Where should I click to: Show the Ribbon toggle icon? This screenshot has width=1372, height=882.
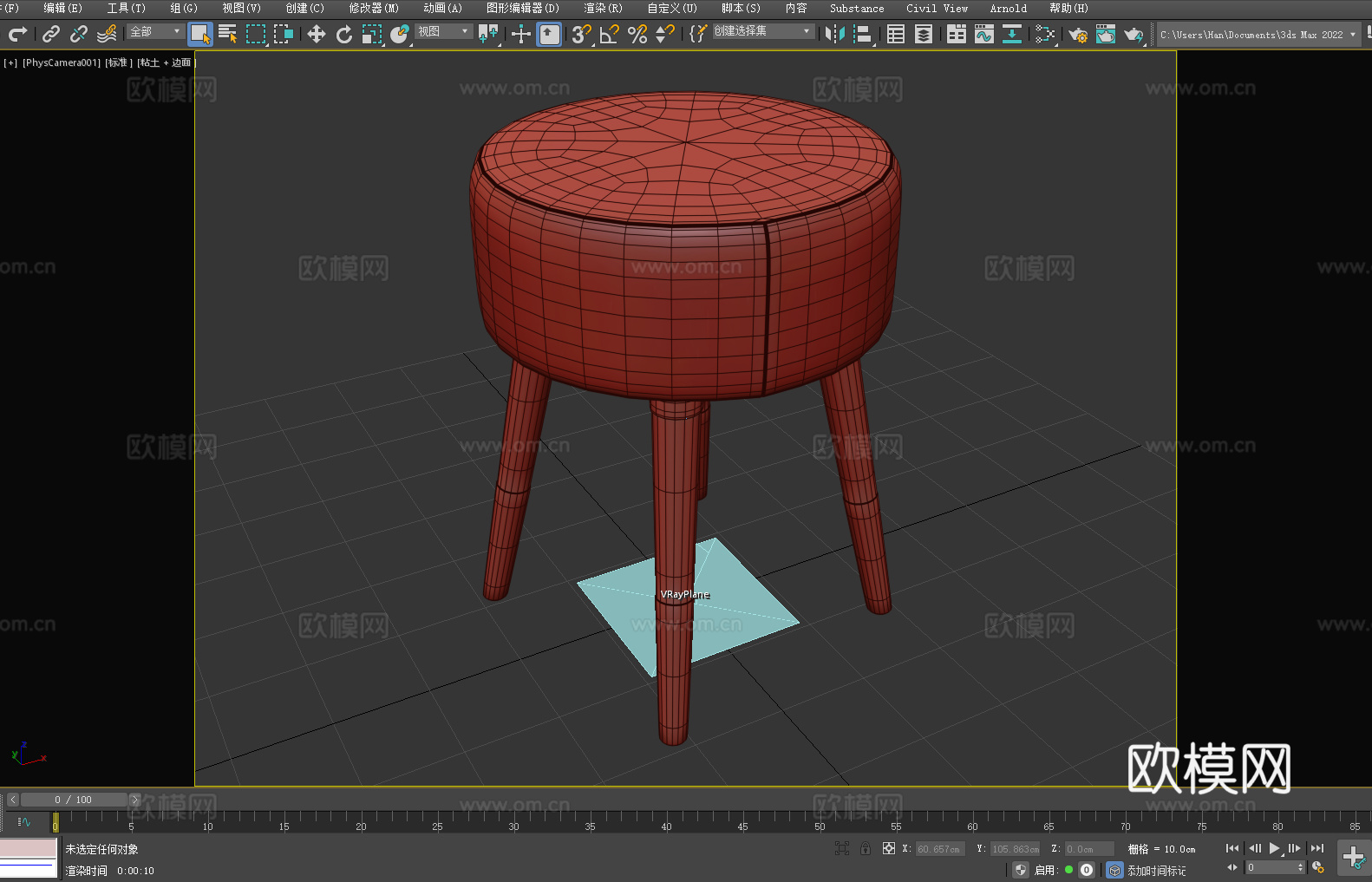[957, 34]
